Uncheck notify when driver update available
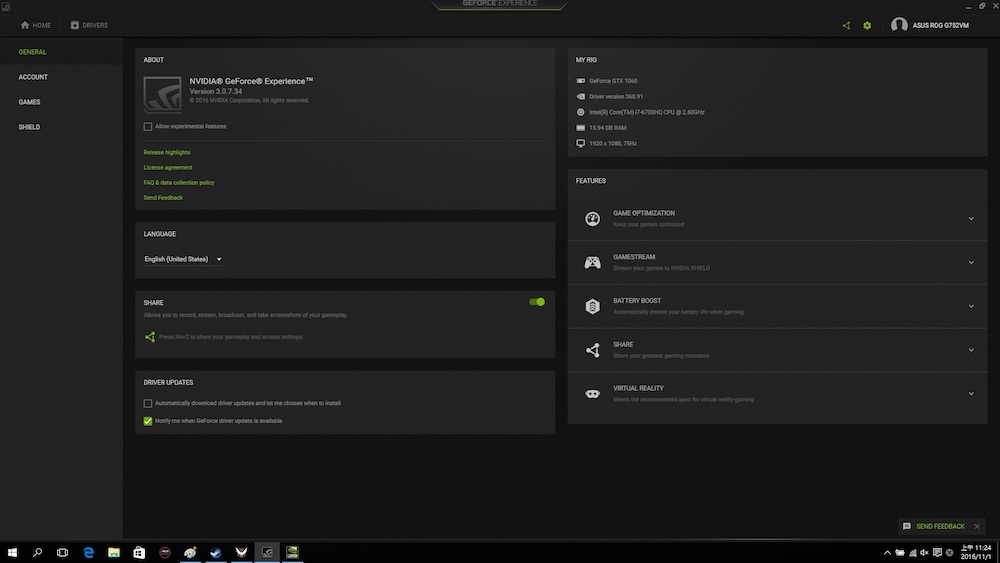1000x563 pixels. (x=148, y=421)
